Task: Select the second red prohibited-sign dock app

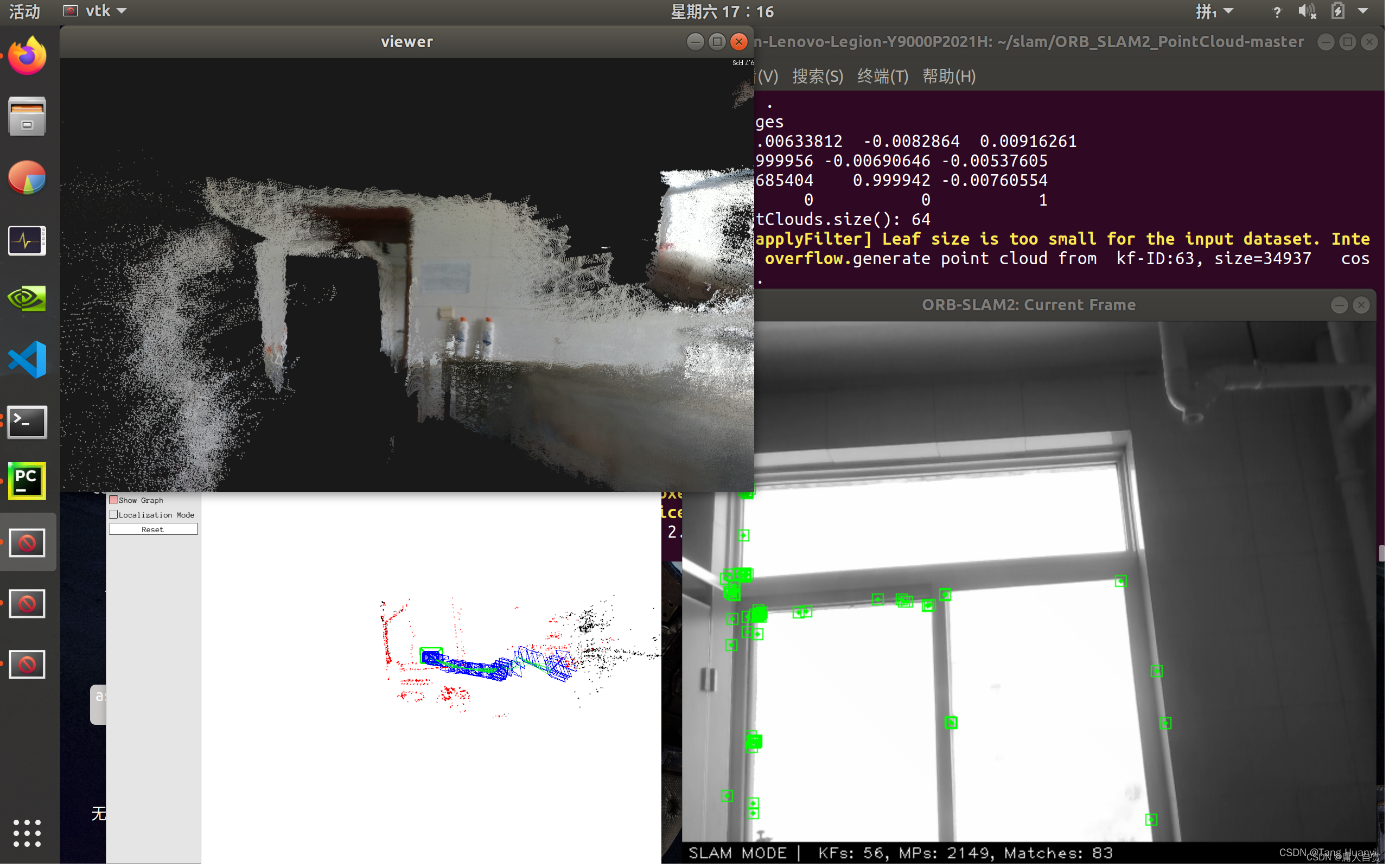Action: [27, 604]
